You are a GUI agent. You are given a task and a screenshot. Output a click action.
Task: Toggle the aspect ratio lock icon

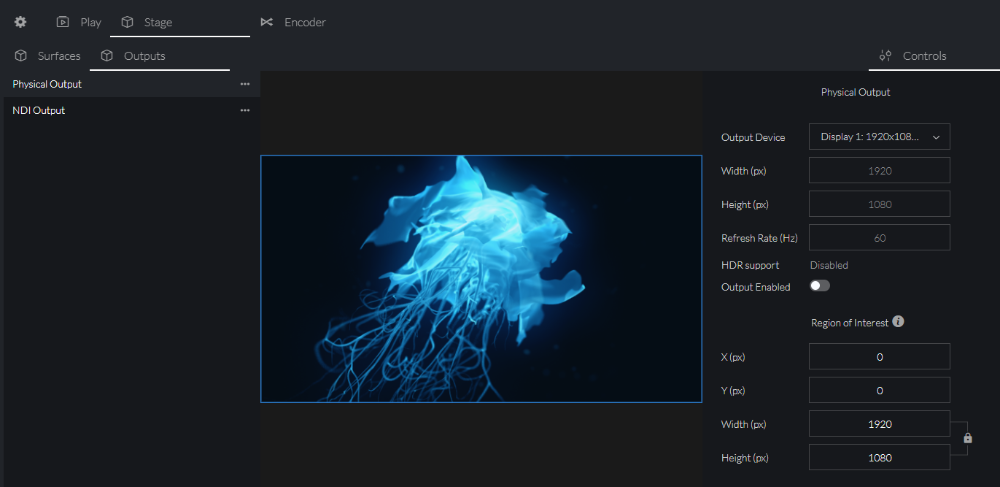coord(967,438)
